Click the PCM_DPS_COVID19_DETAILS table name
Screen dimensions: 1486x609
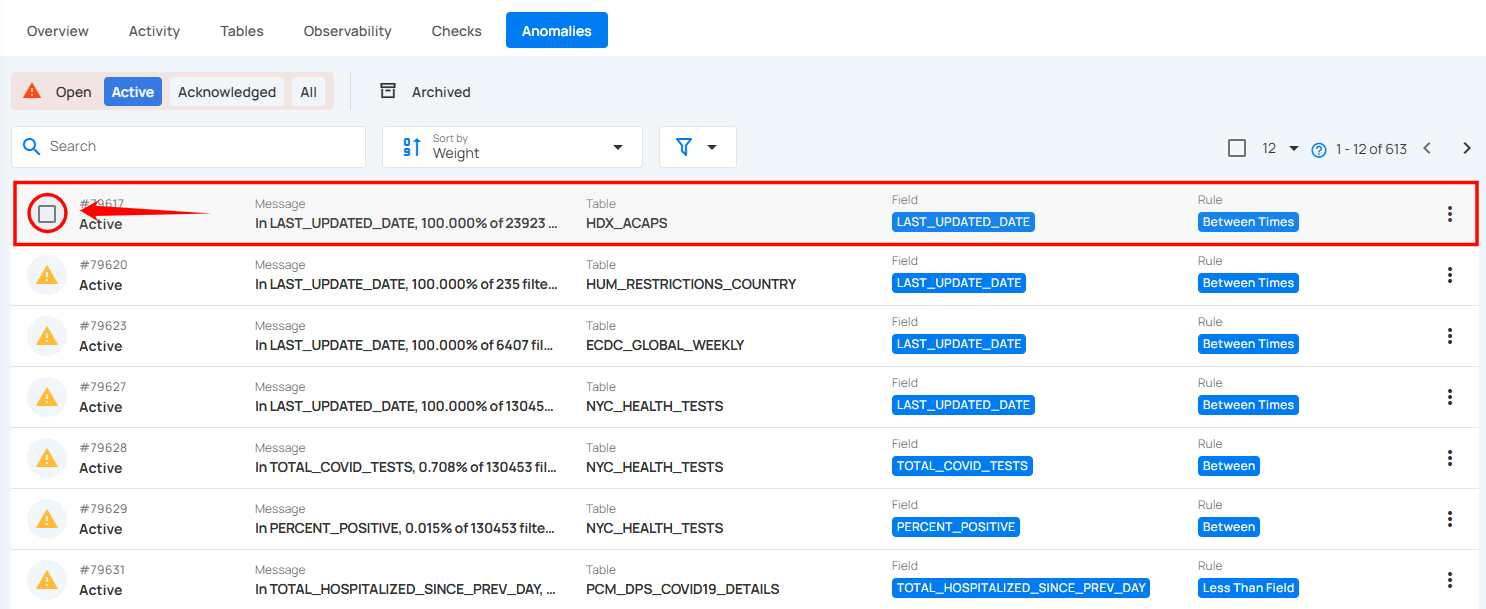tap(682, 589)
